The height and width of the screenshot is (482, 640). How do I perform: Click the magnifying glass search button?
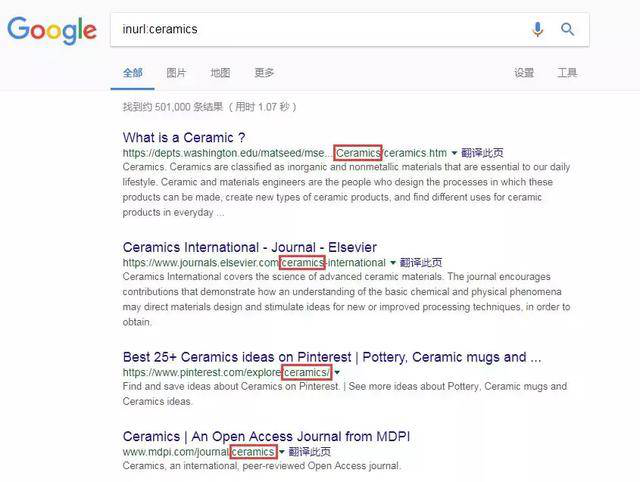567,29
